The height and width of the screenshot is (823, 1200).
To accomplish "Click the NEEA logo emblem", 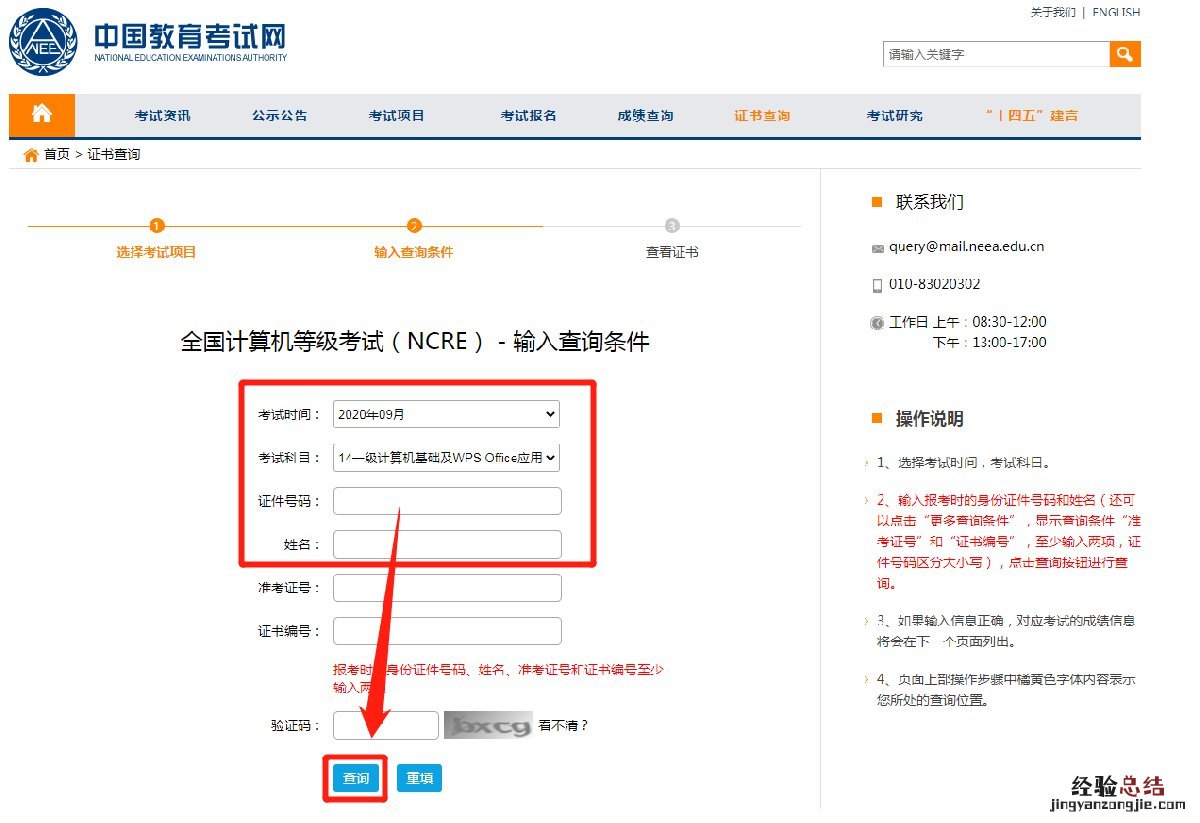I will tap(43, 41).
